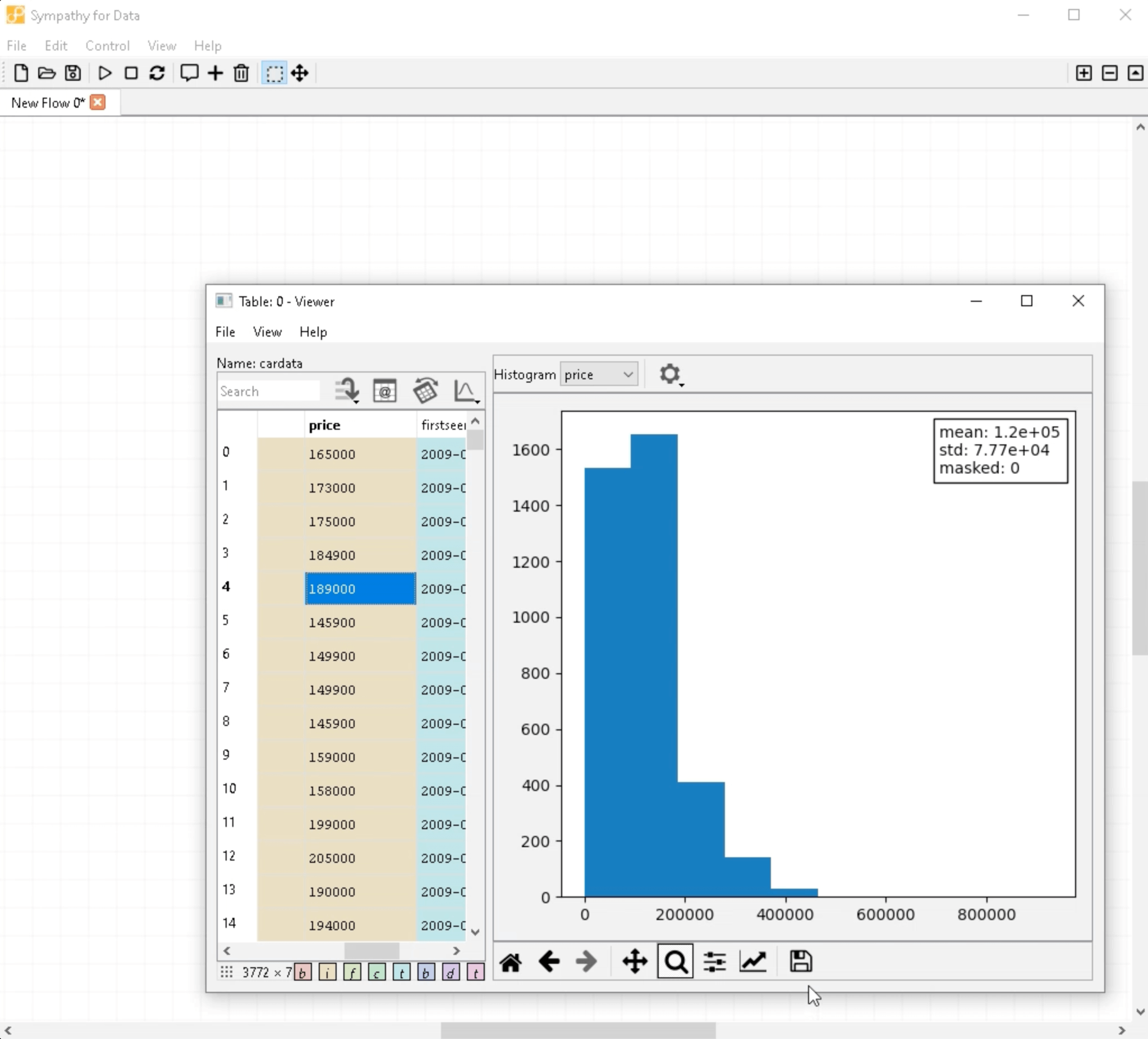Open the main window View menu
The image size is (1148, 1039).
coord(162,45)
